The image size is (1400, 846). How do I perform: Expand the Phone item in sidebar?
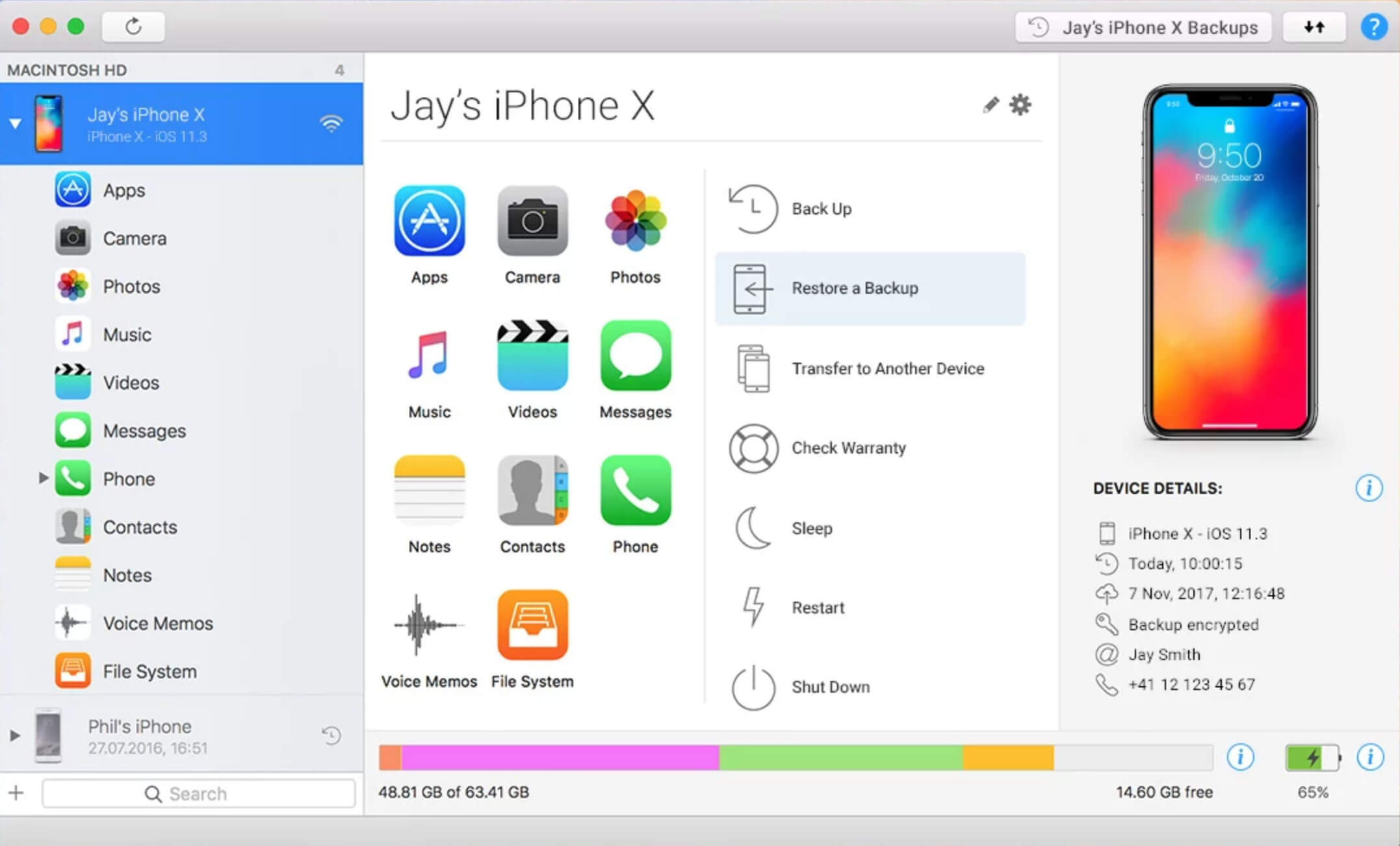click(x=43, y=478)
